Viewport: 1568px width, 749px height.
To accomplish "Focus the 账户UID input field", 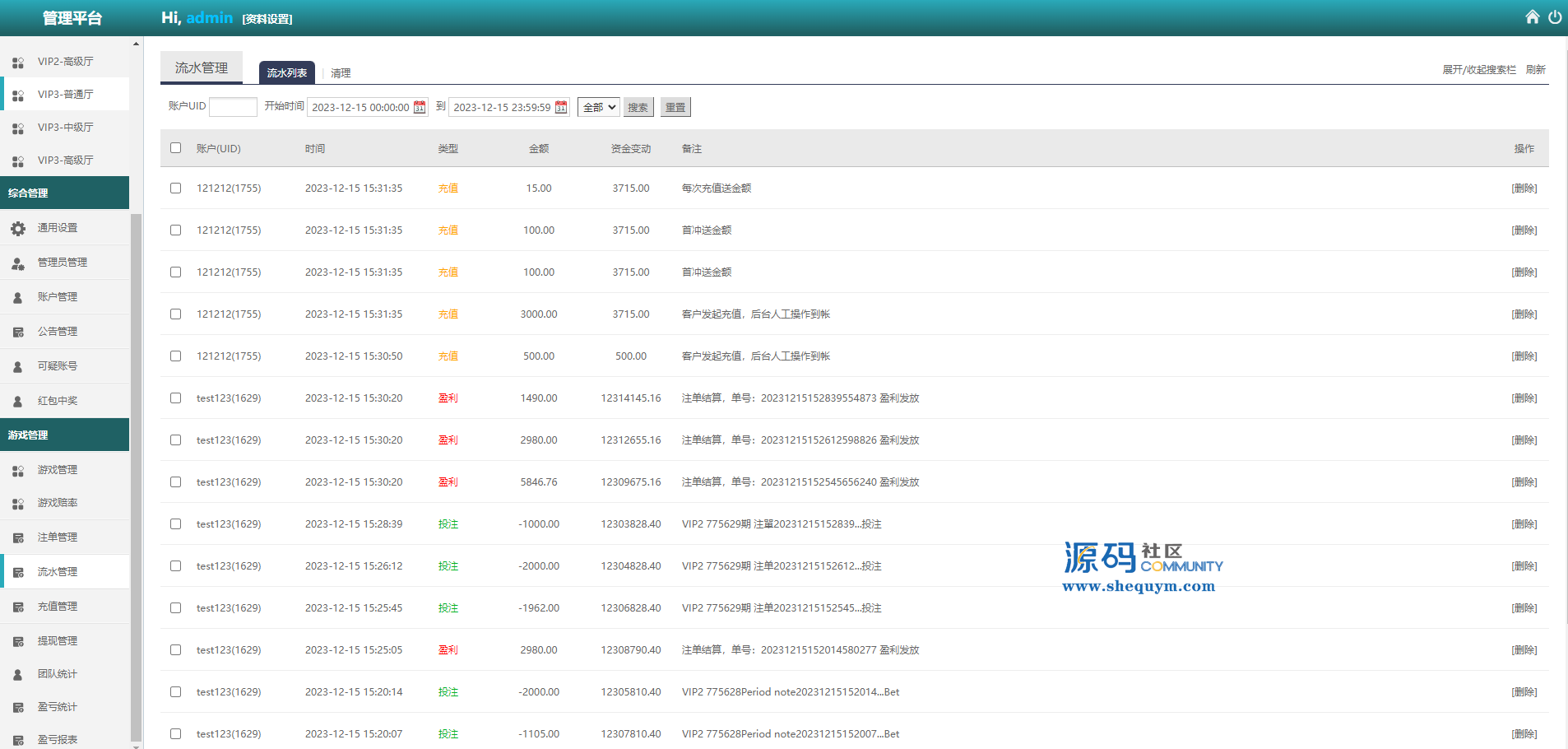I will [234, 107].
